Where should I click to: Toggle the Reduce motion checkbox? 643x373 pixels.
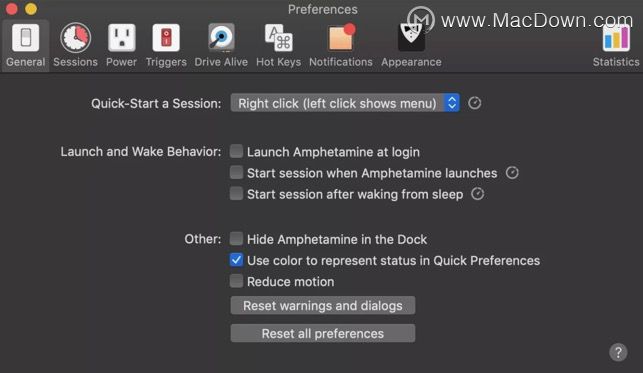coord(236,281)
